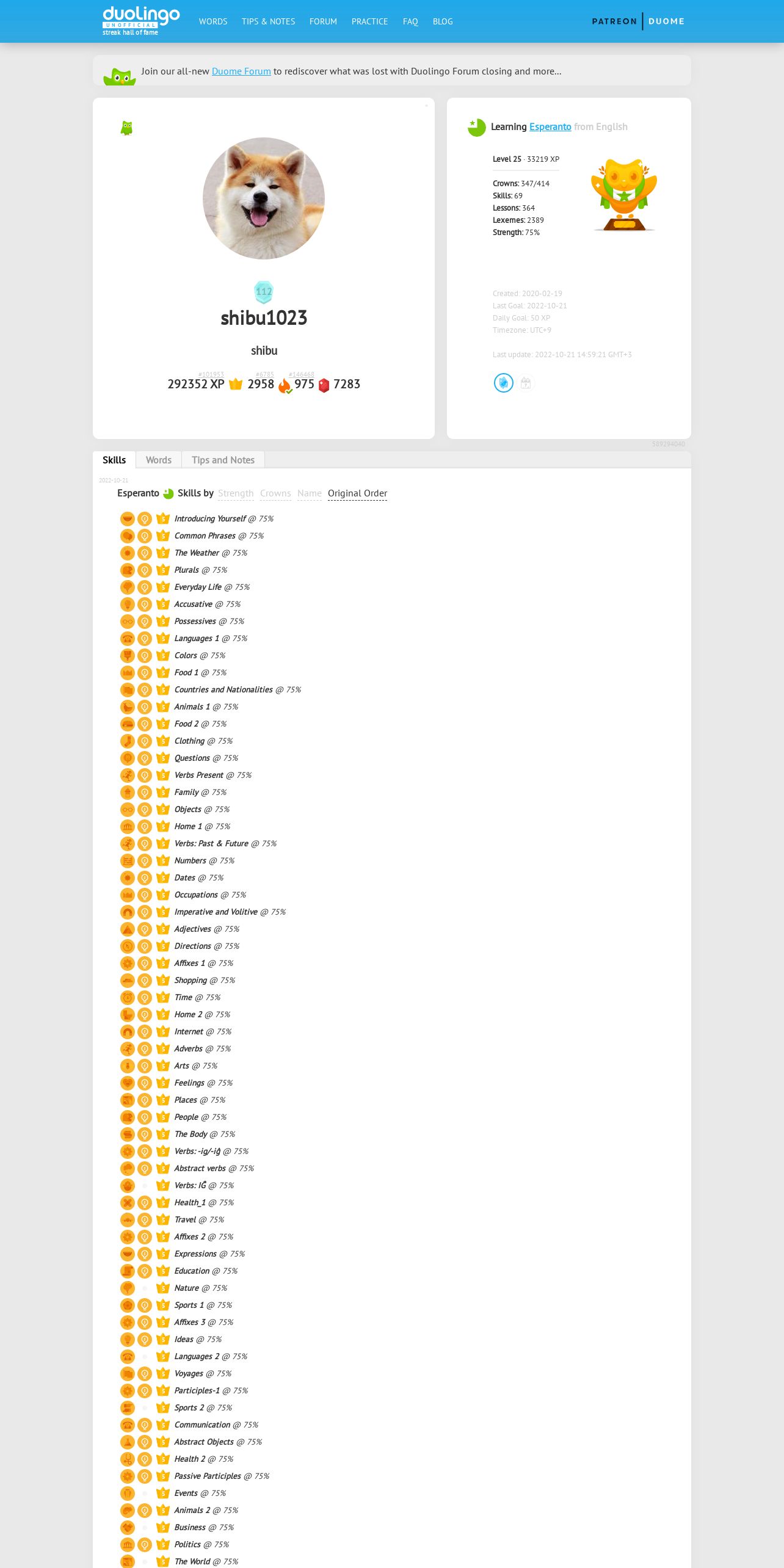
Task: Click the Imperative and Volitive skill name
Action: pyautogui.click(x=216, y=912)
